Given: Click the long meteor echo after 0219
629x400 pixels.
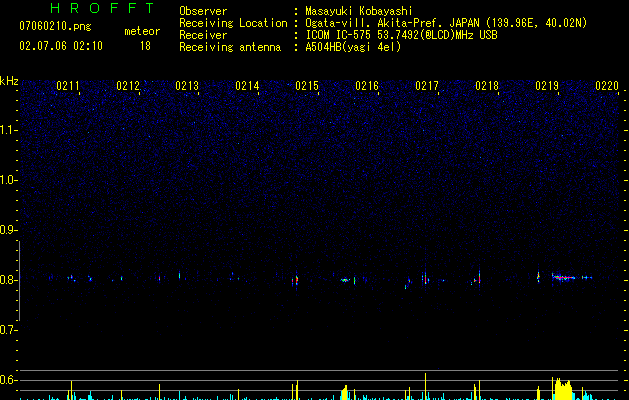Looking at the screenshot, I should pos(564,277).
